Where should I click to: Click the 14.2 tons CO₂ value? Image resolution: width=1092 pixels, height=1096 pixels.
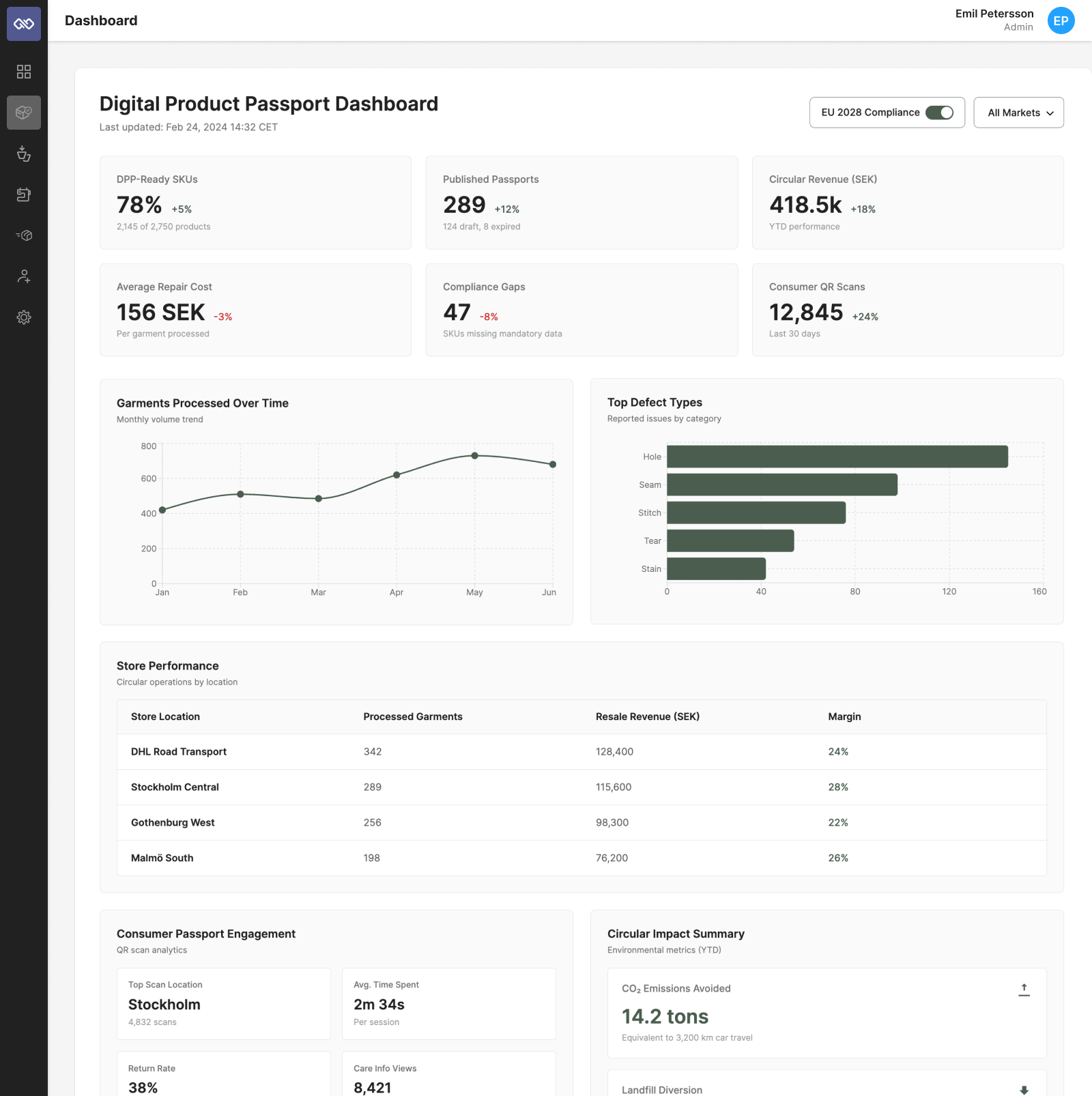(665, 1016)
